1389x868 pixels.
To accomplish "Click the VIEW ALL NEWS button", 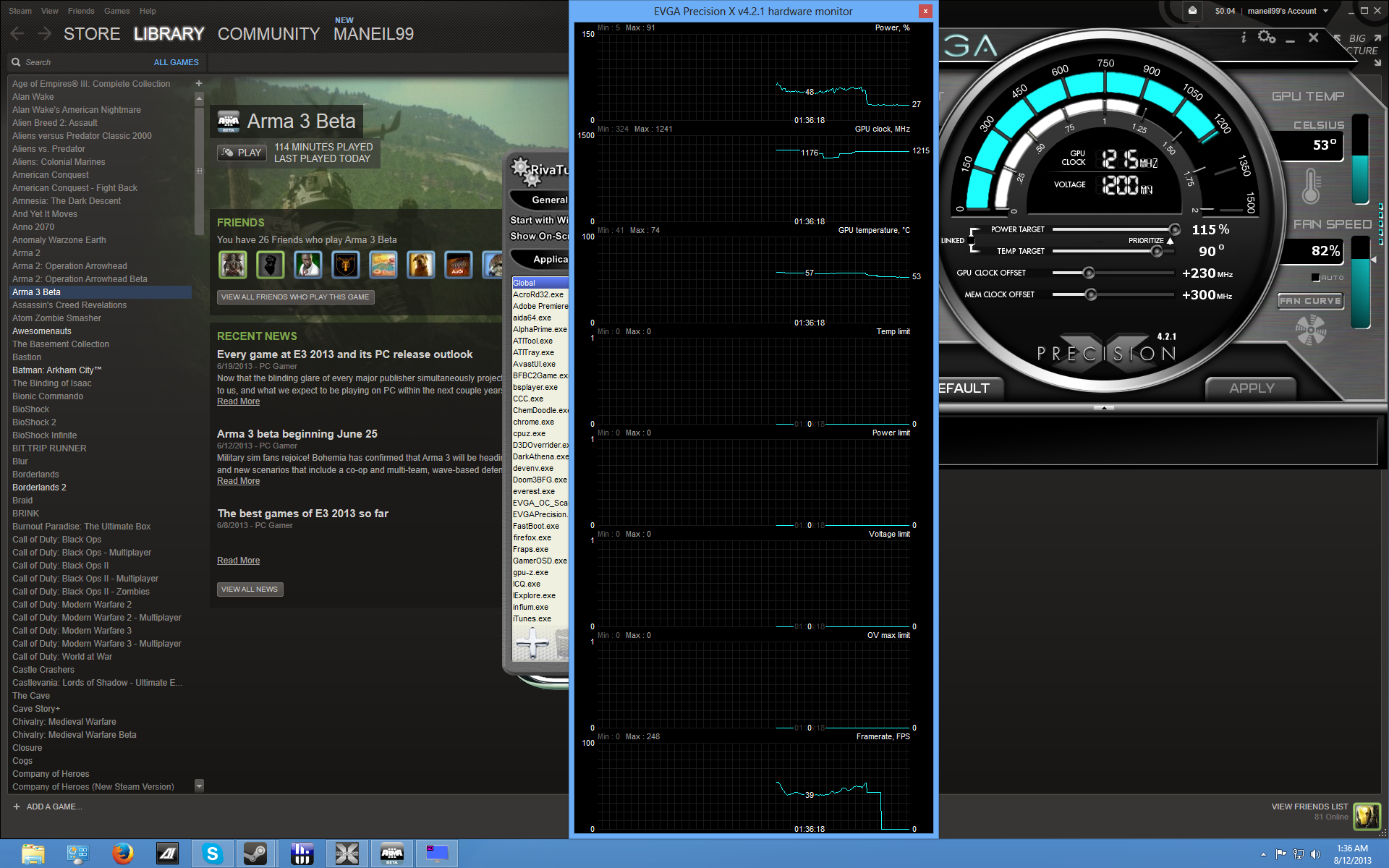I will tap(250, 589).
